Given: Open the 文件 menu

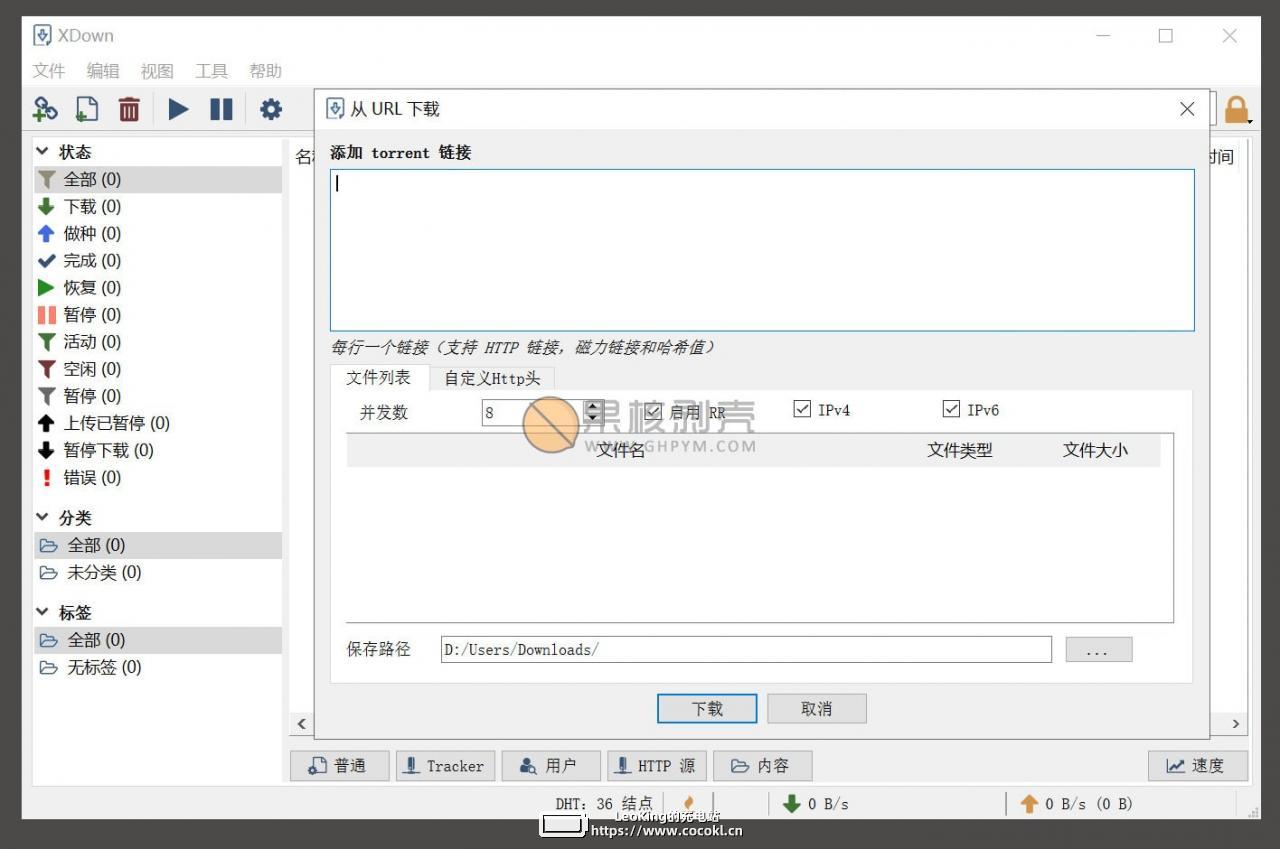Looking at the screenshot, I should point(49,71).
